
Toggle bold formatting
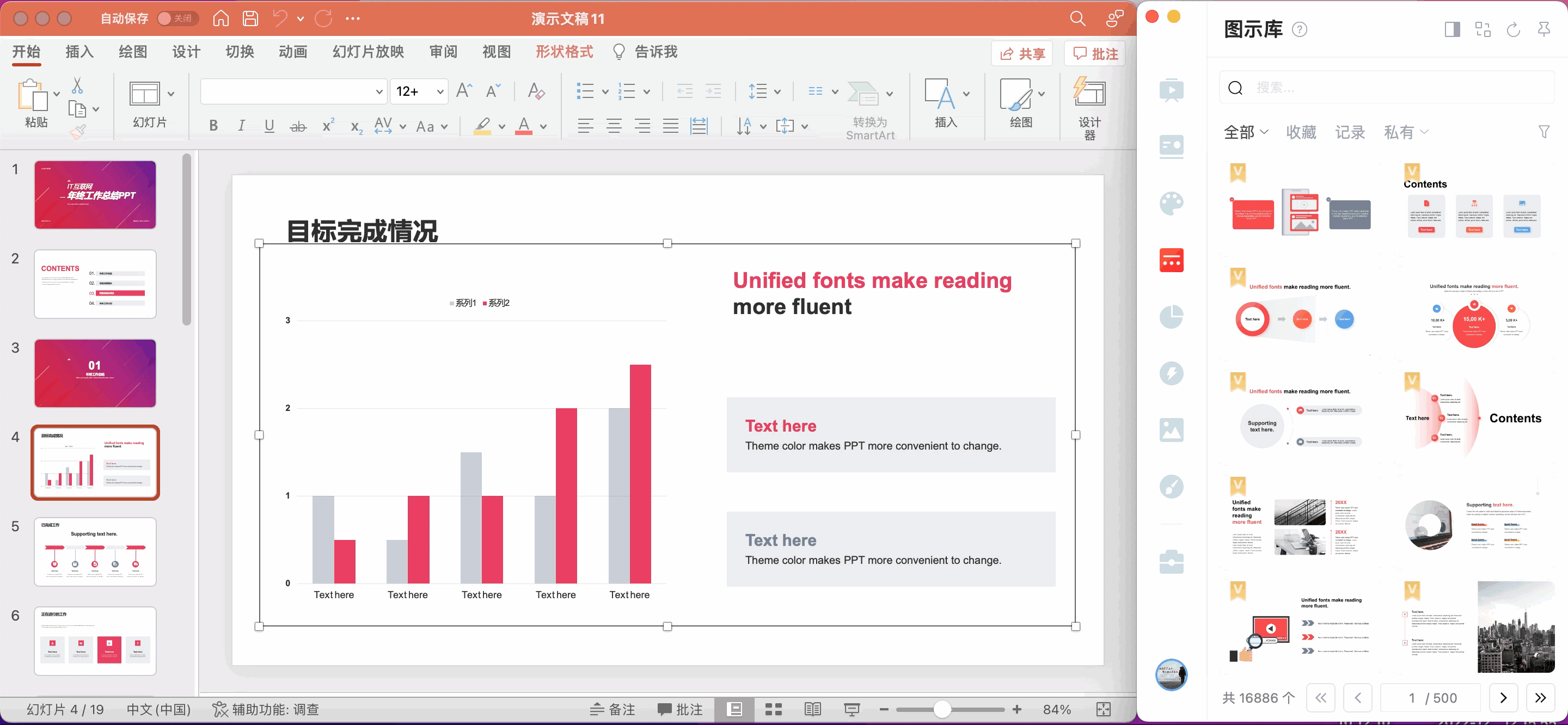point(213,126)
